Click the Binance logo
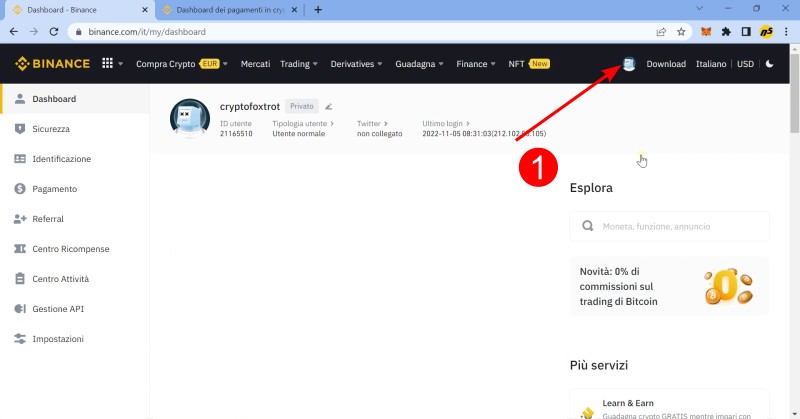The image size is (800, 419). (53, 64)
